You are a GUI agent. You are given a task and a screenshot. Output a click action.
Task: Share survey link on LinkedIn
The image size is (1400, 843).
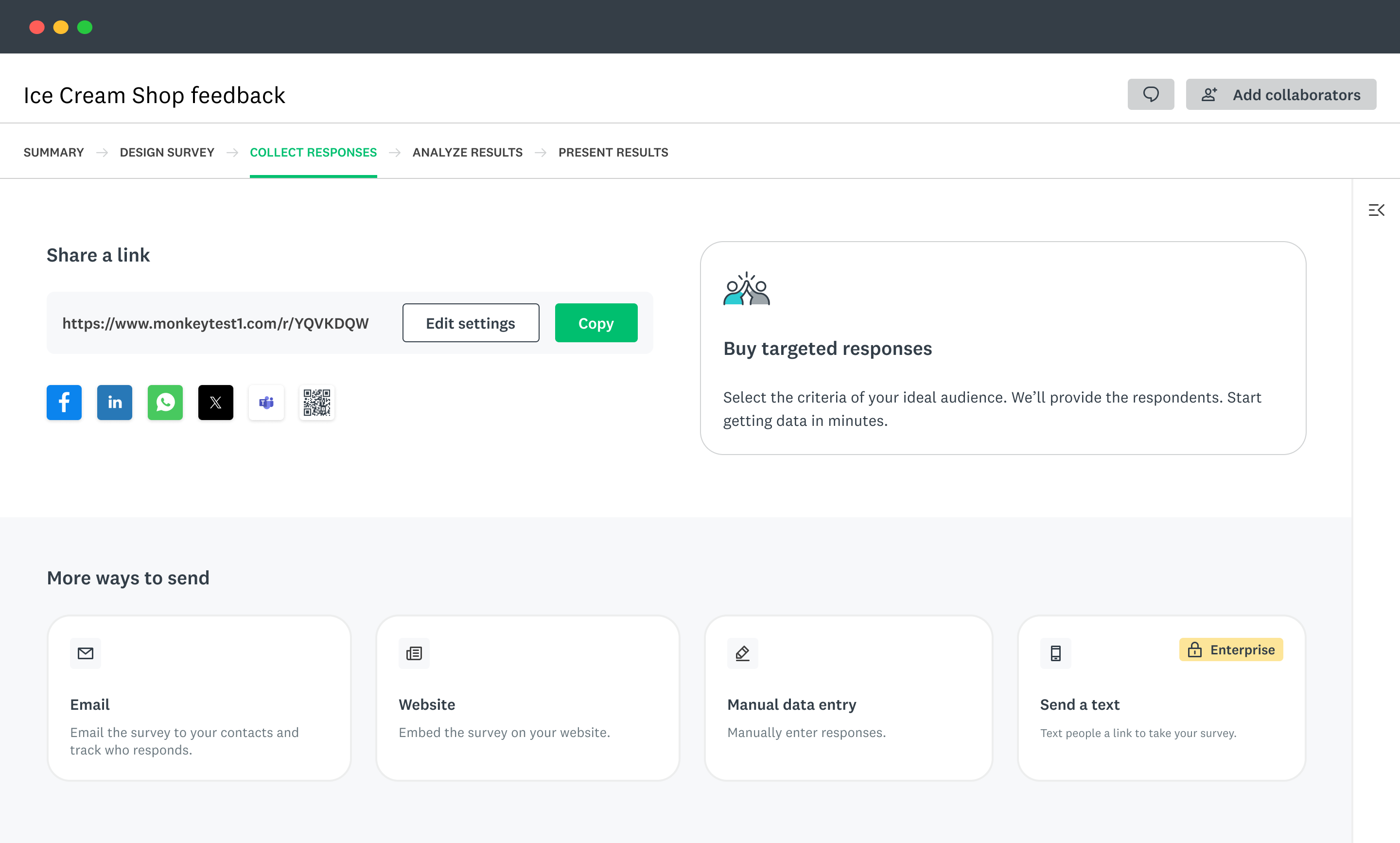(114, 402)
